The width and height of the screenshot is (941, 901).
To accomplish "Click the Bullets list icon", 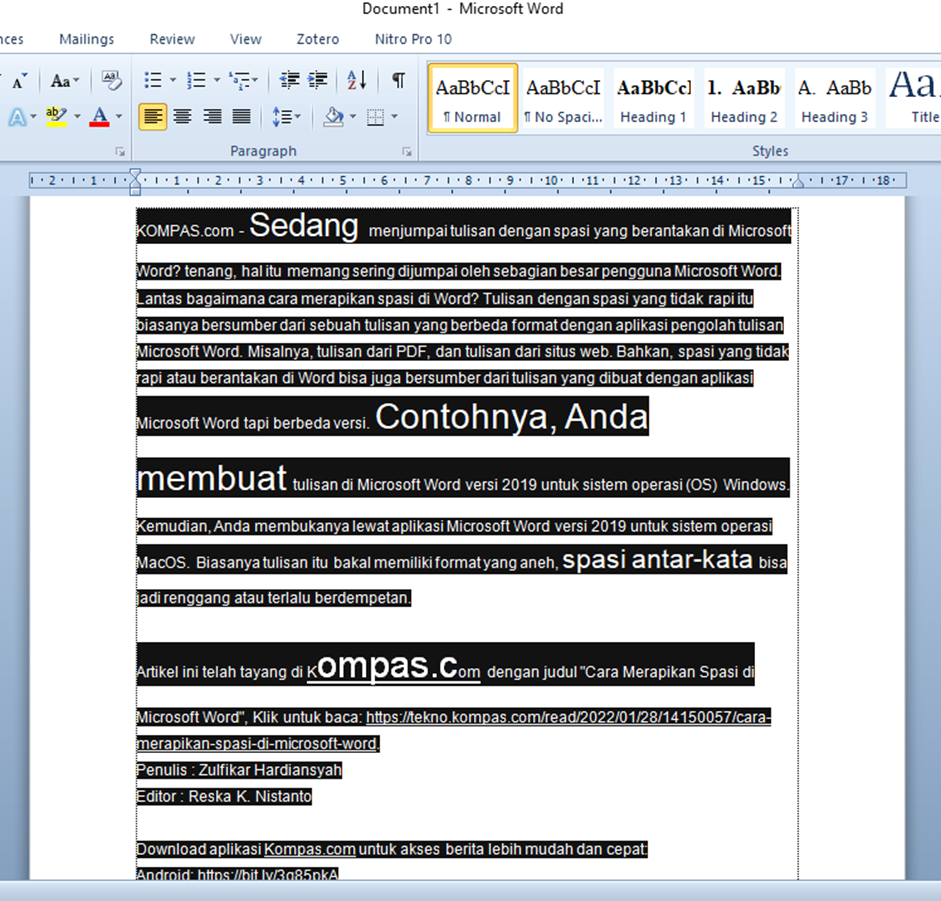I will coord(153,80).
